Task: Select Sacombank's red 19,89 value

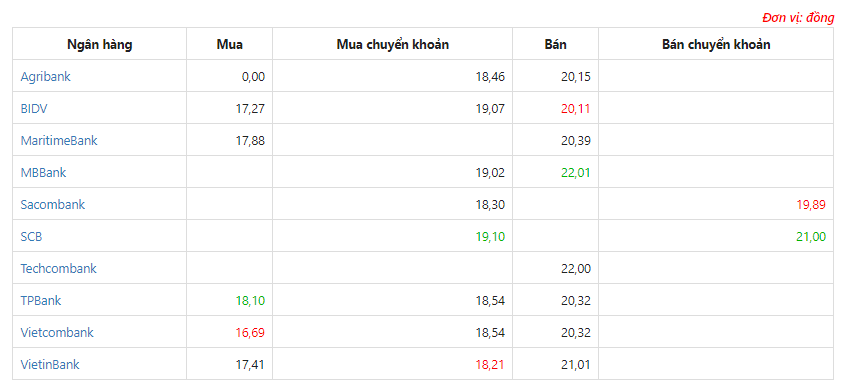Action: pyautogui.click(x=811, y=204)
